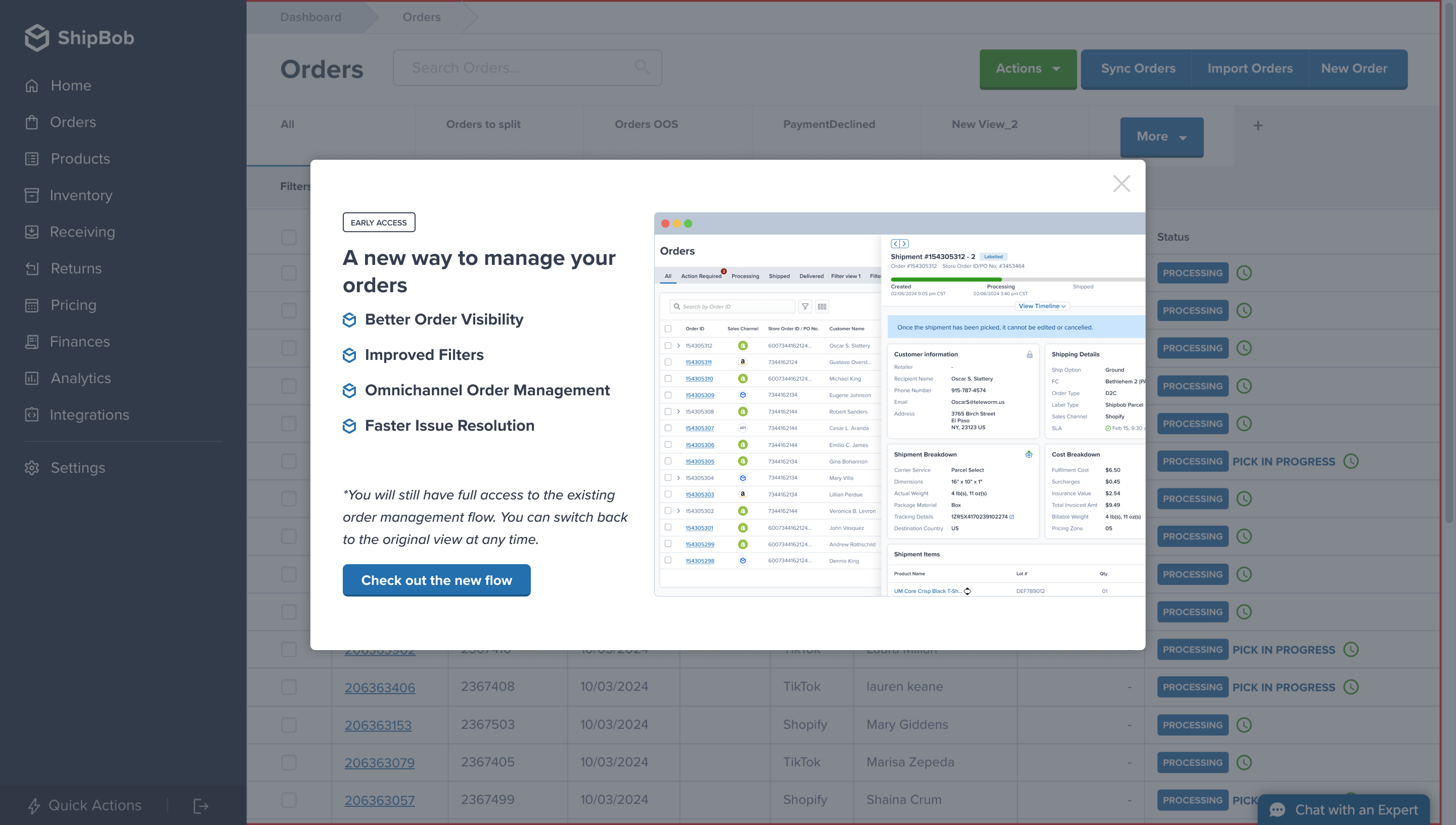Add a new view with the plus icon
Image resolution: width=1456 pixels, height=825 pixels.
point(1258,126)
